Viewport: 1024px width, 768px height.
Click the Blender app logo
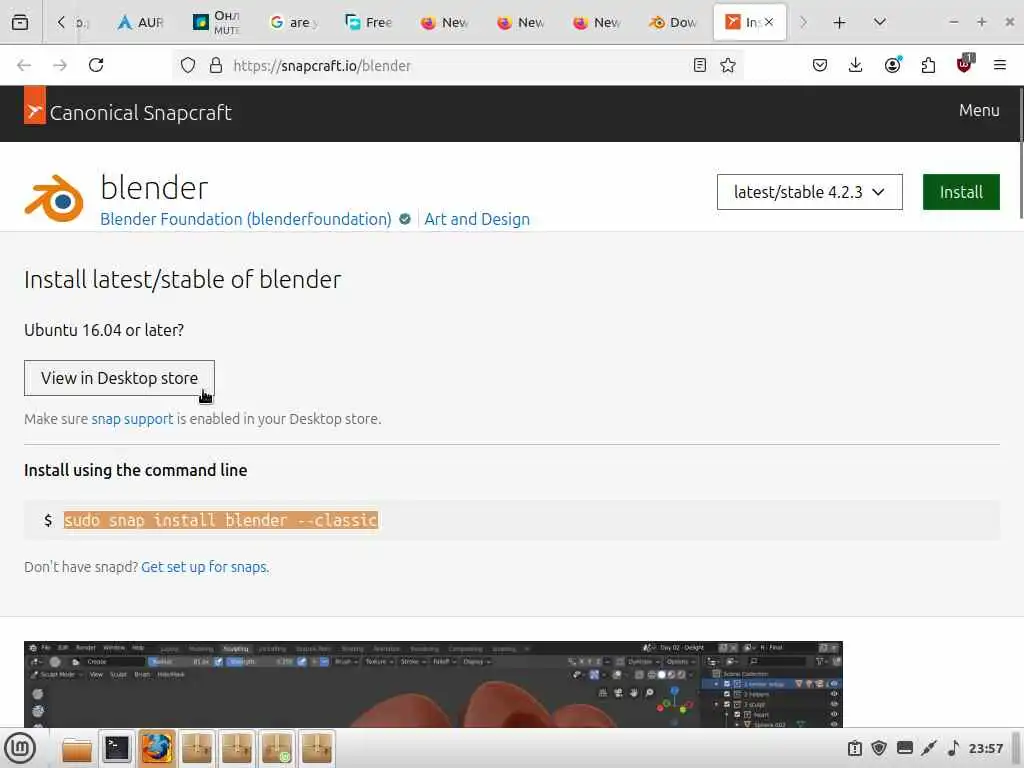(x=54, y=199)
